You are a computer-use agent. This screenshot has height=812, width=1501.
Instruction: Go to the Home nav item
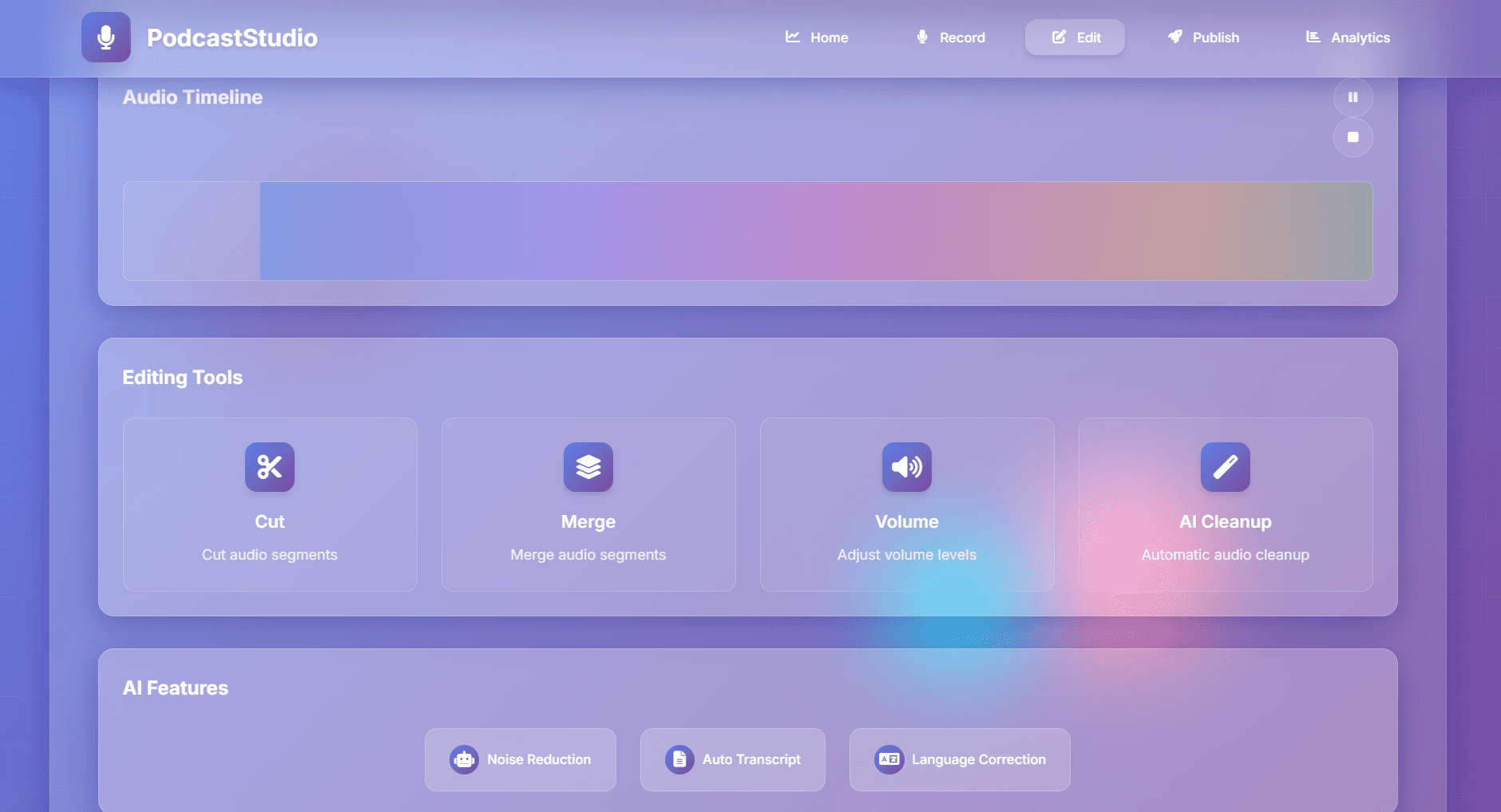[x=817, y=38]
